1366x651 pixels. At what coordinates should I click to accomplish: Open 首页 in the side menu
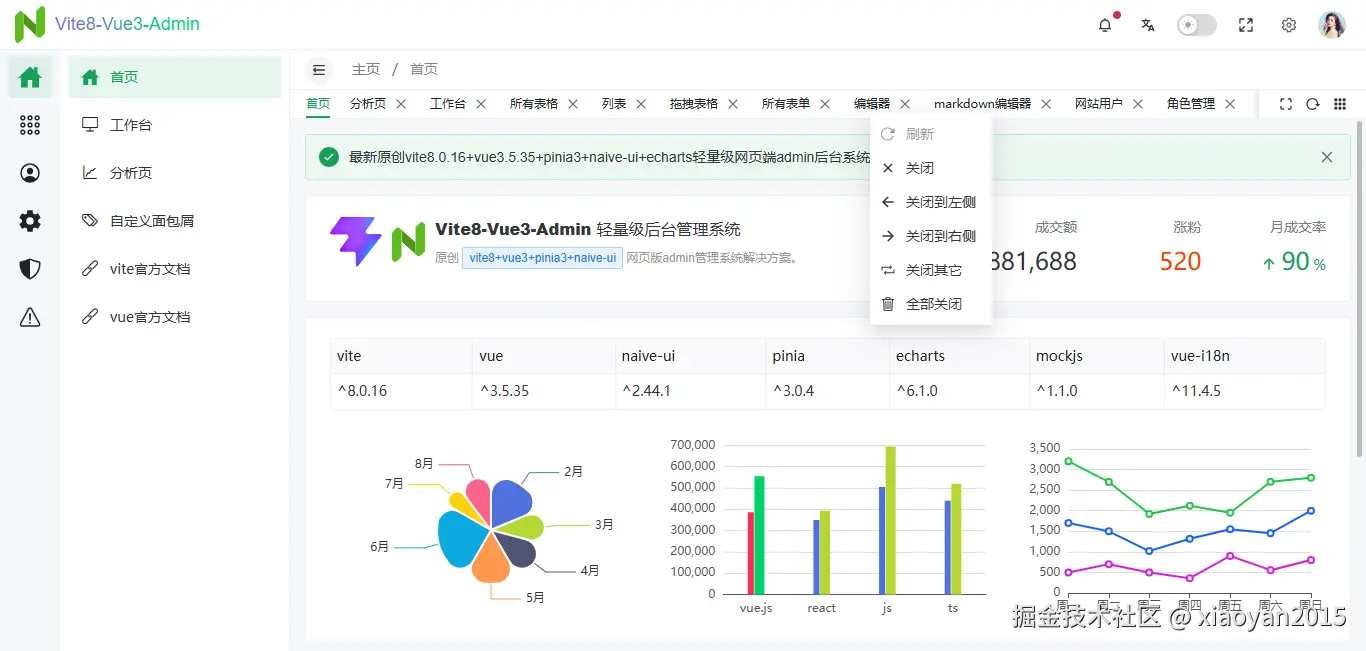point(174,77)
